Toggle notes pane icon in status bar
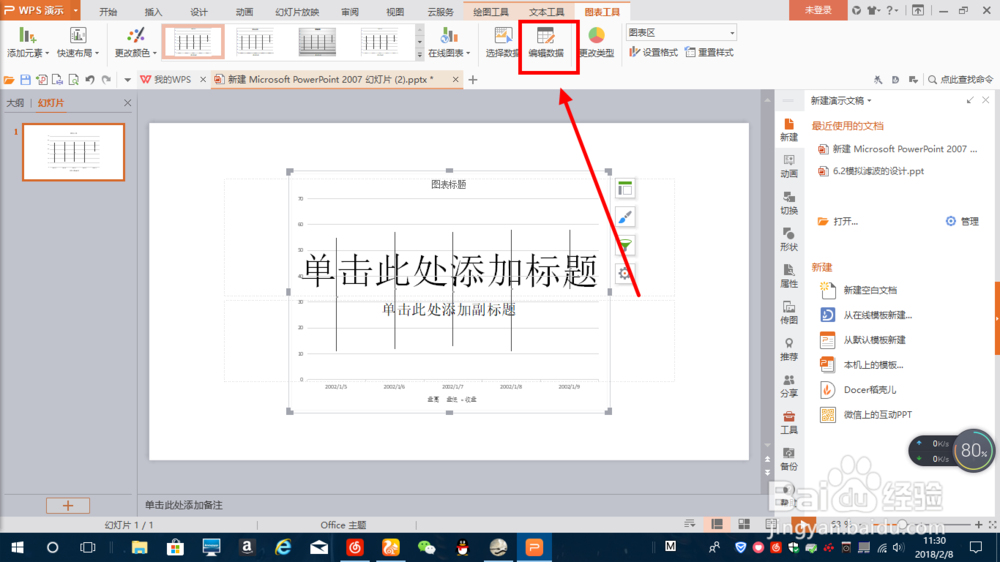1000x562 pixels. tap(689, 524)
